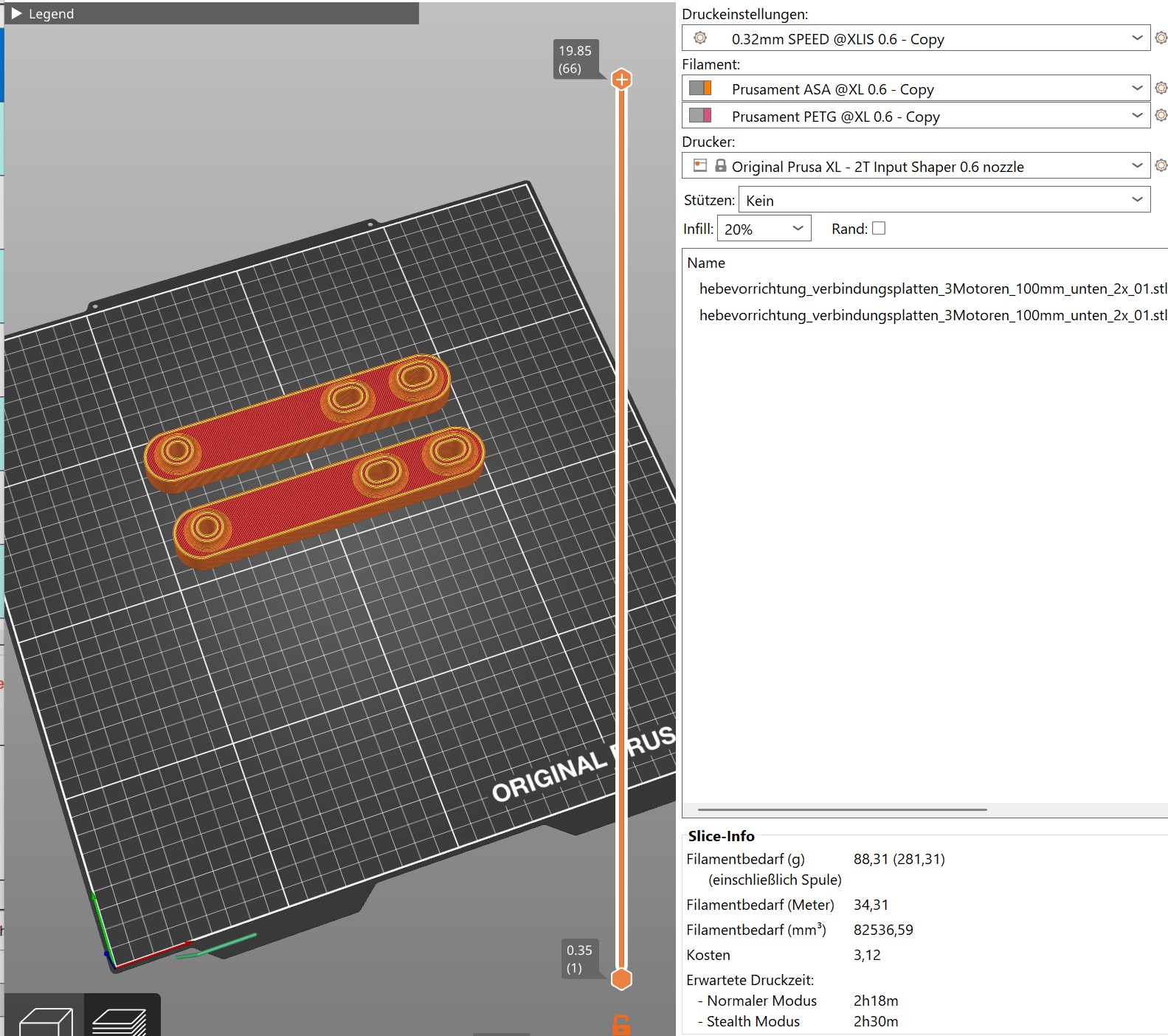1168x1036 pixels.
Task: Click the gear next to Original Prusa XL printer
Action: [1161, 165]
